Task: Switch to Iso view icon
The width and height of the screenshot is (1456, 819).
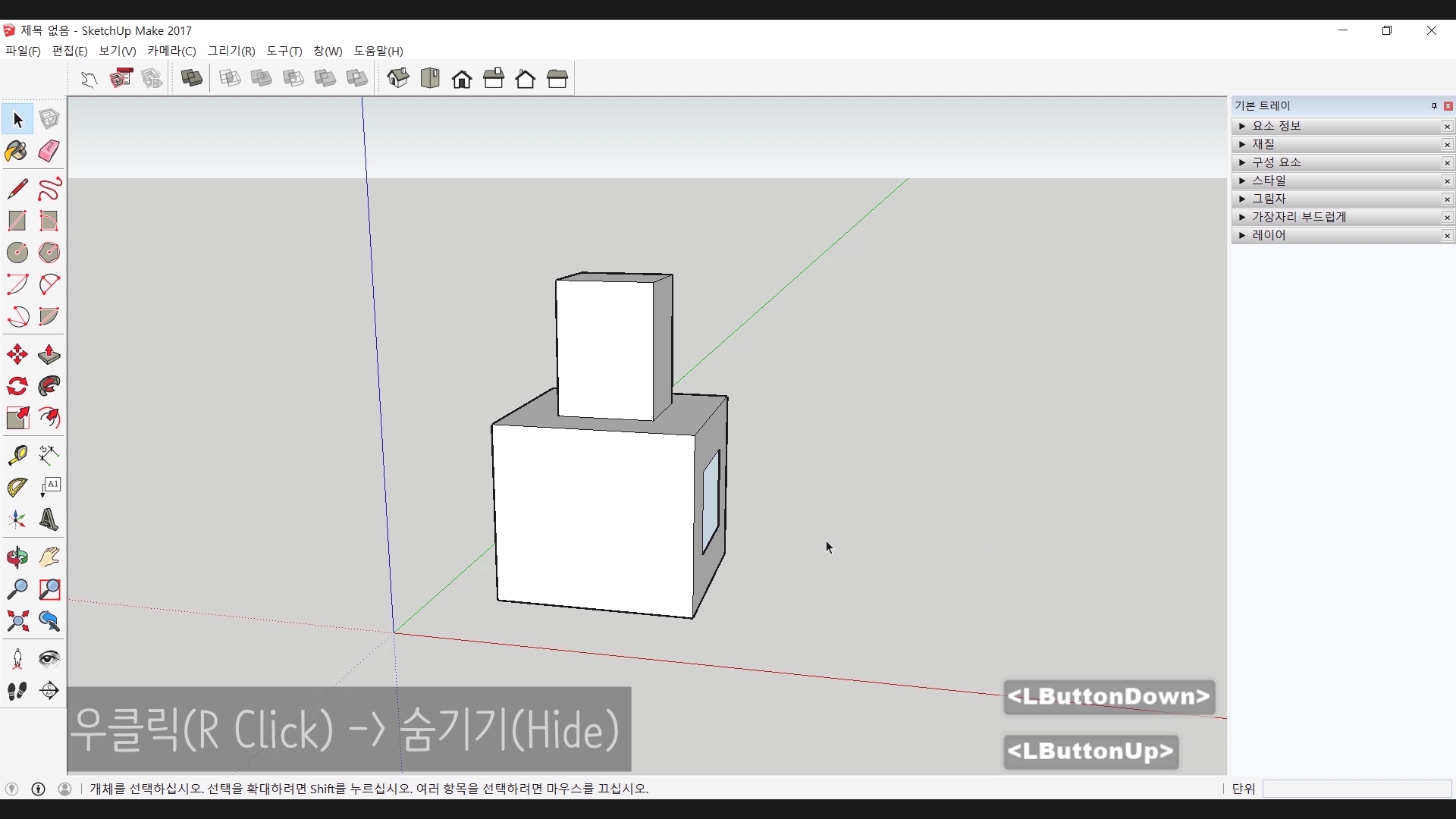Action: pyautogui.click(x=398, y=79)
